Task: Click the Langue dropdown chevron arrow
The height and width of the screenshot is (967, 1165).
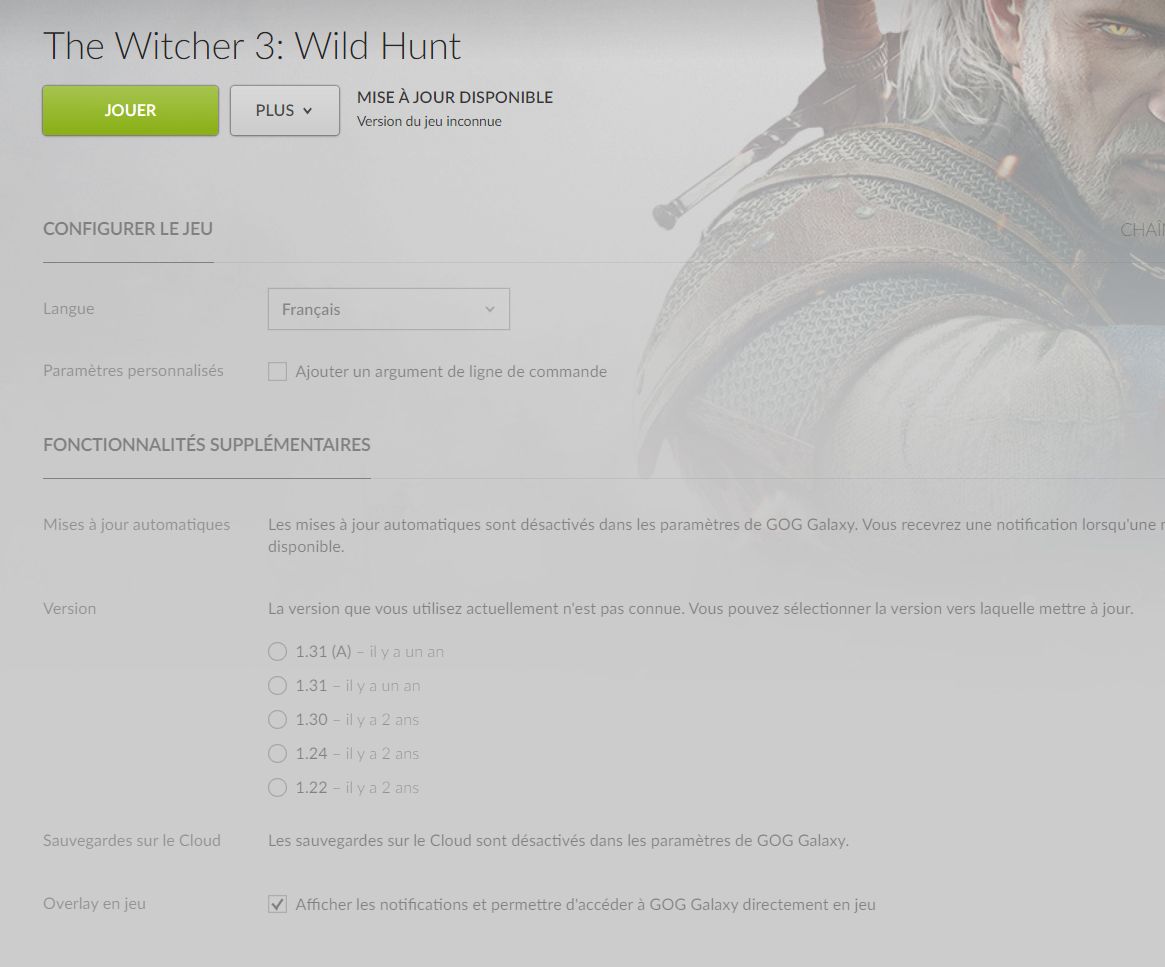Action: point(490,309)
